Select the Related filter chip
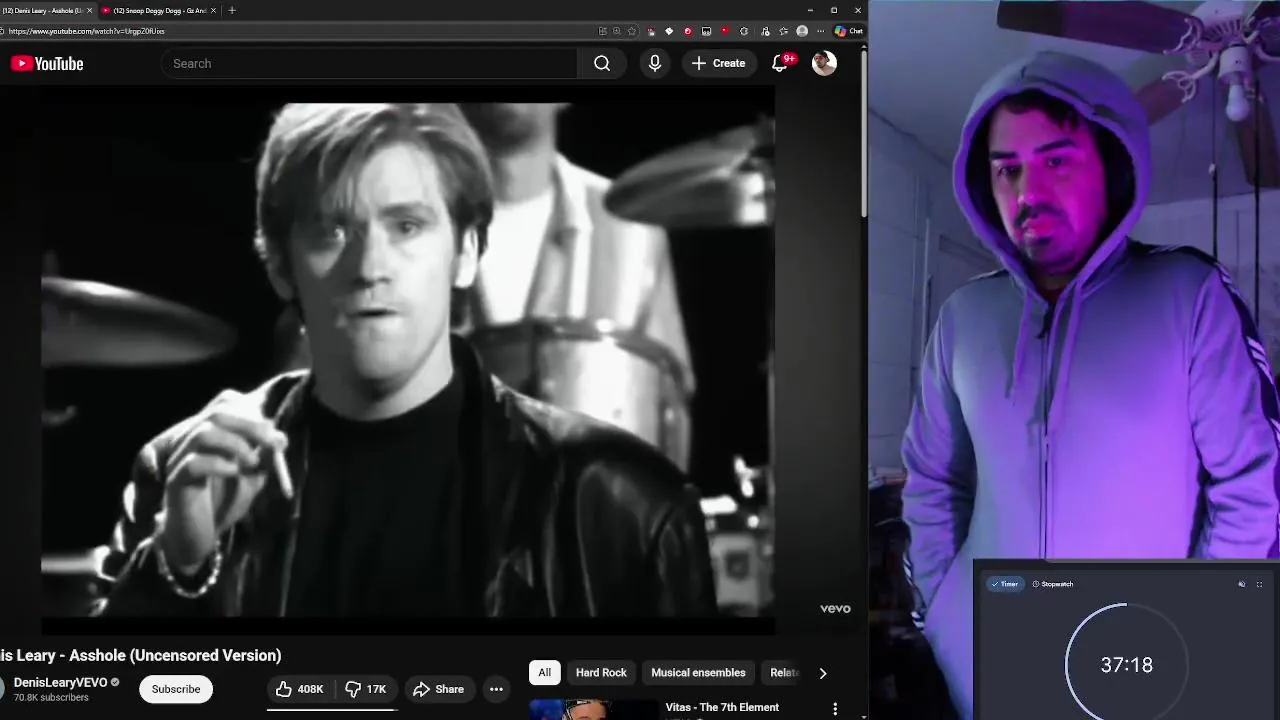Screen dimensions: 1280x720 pyautogui.click(x=784, y=673)
